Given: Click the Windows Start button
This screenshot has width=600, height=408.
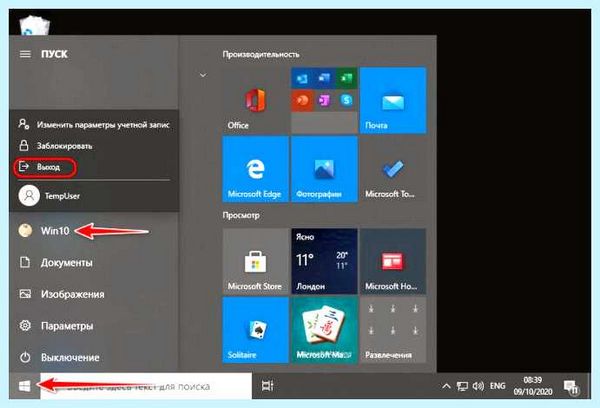Looking at the screenshot, I should [x=24, y=386].
